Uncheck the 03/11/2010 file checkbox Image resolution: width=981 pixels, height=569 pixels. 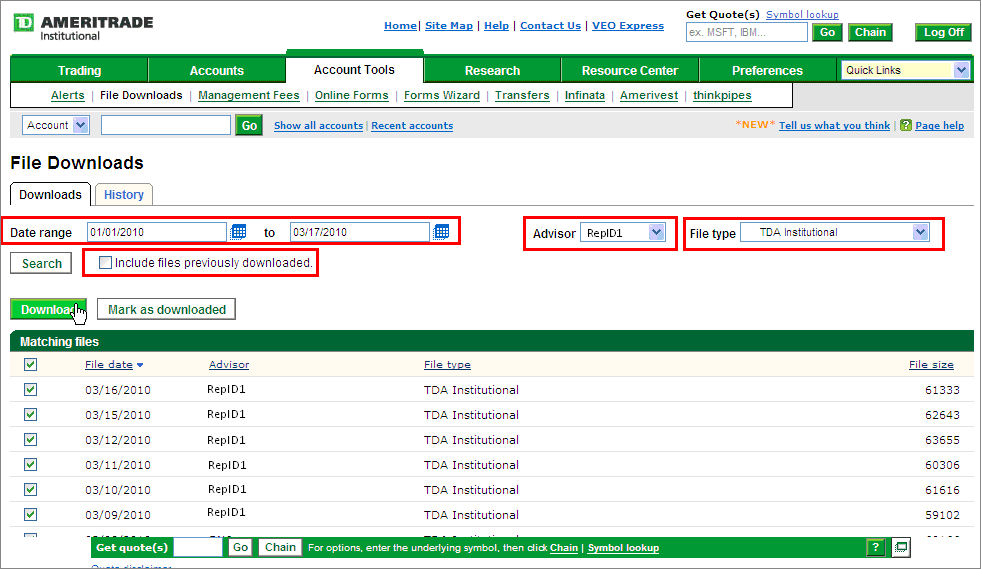coord(30,464)
